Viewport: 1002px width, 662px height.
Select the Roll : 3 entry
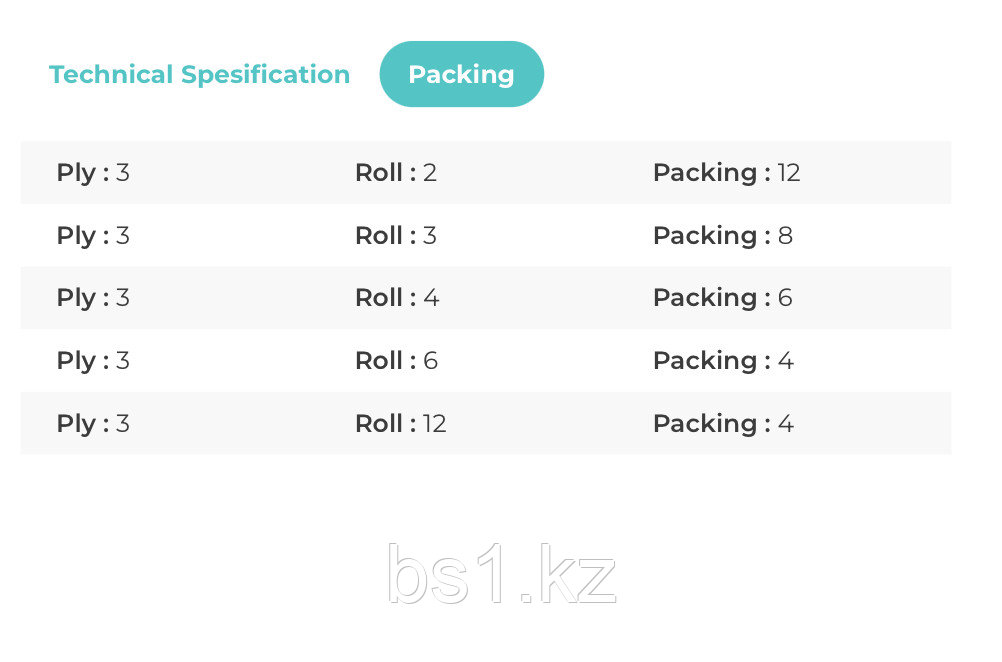[396, 235]
